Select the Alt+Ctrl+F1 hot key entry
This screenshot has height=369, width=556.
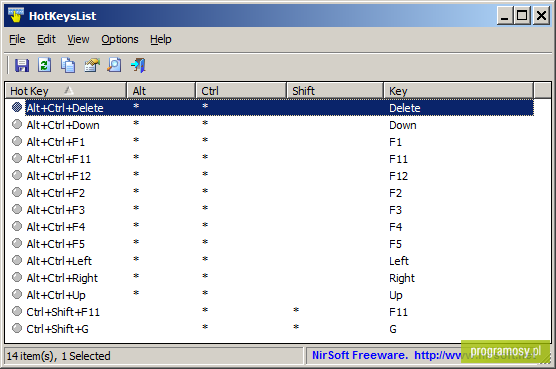pos(56,142)
